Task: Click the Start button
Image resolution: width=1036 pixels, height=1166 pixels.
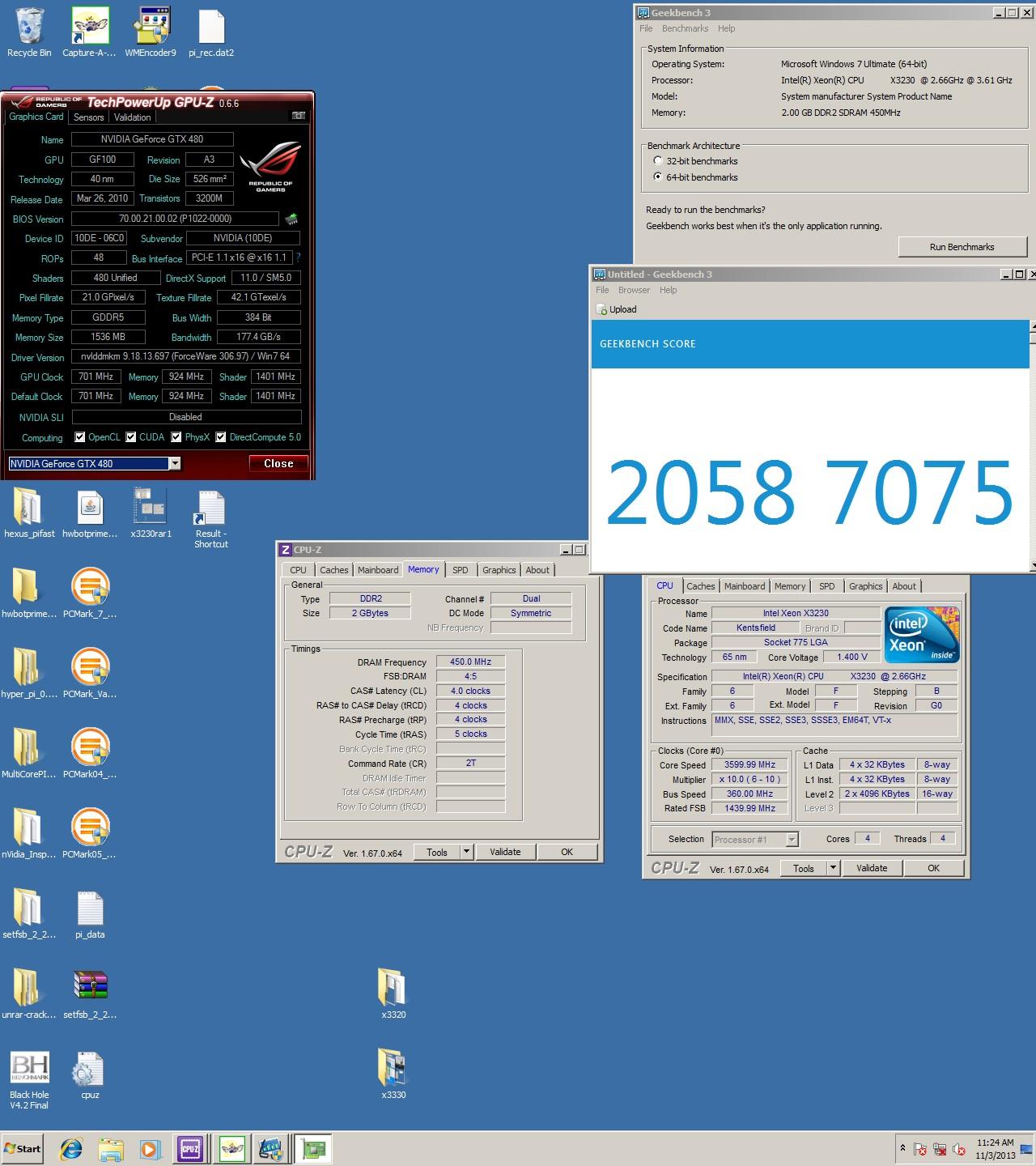Action: (23, 1148)
